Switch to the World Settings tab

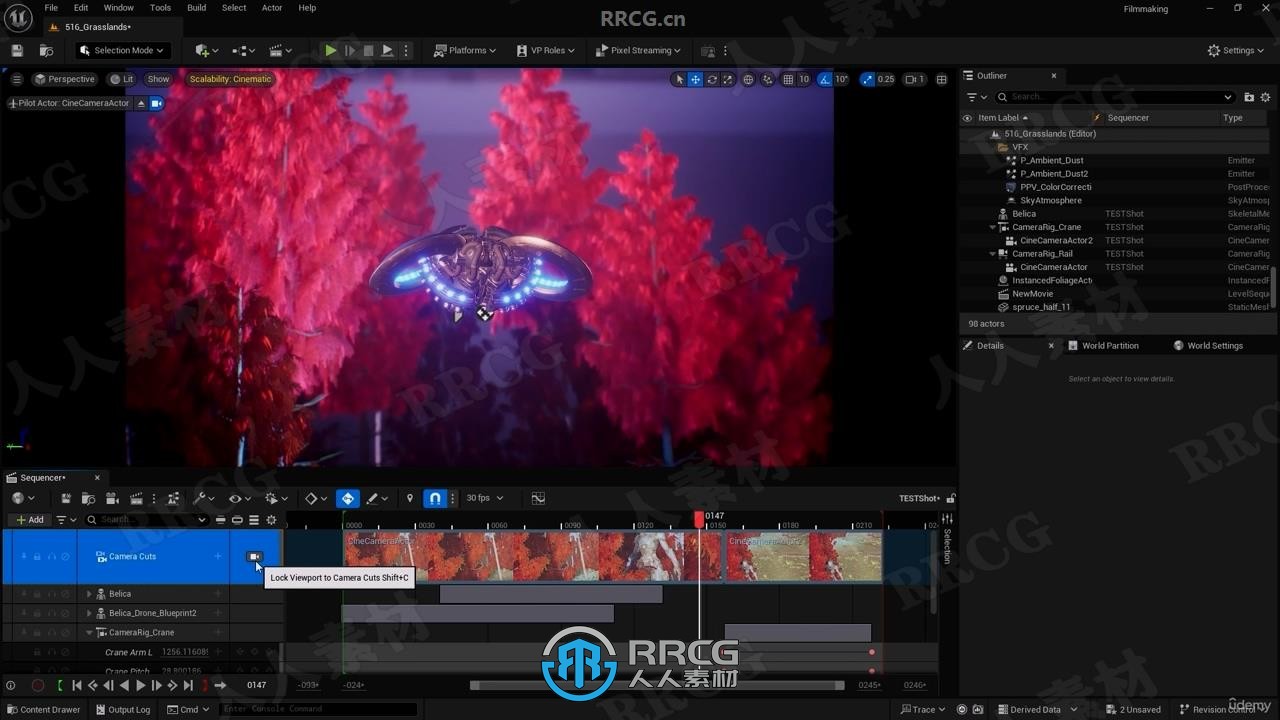pyautogui.click(x=1208, y=346)
